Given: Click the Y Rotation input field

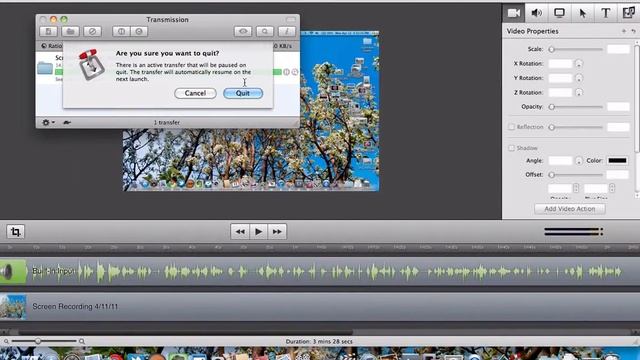Looking at the screenshot, I should tap(560, 78).
